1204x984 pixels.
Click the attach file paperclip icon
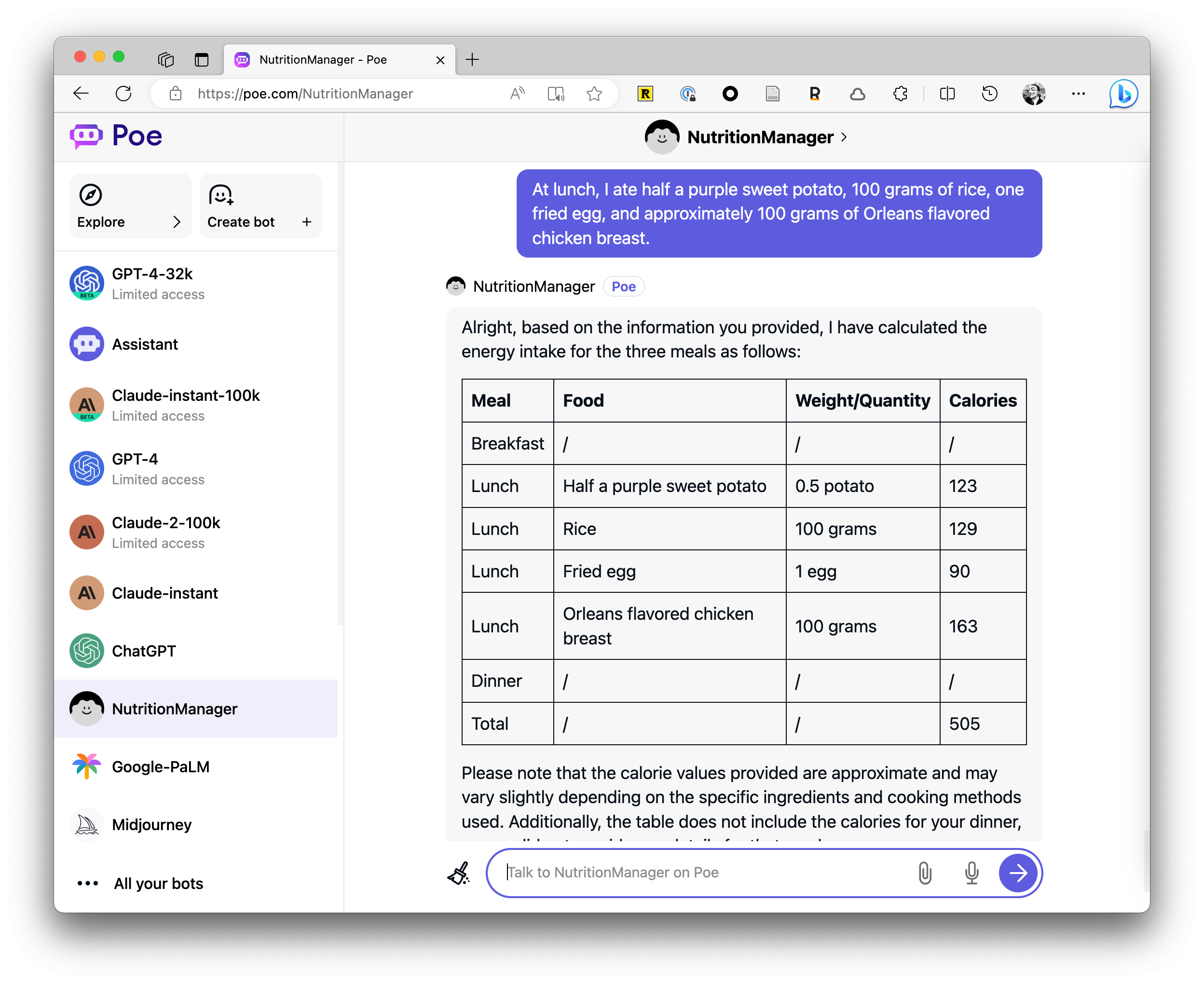pyautogui.click(x=925, y=873)
